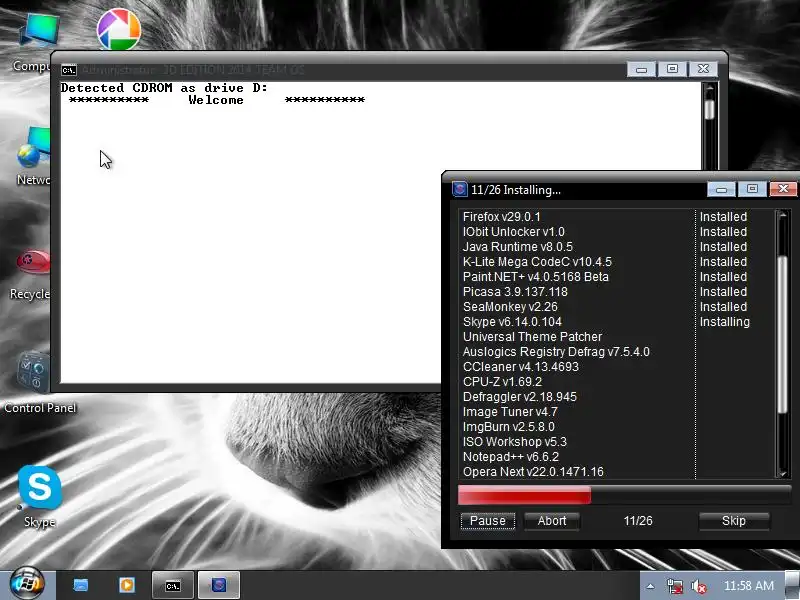Minimize the installer window
Viewport: 800px width, 600px height.
pos(721,189)
